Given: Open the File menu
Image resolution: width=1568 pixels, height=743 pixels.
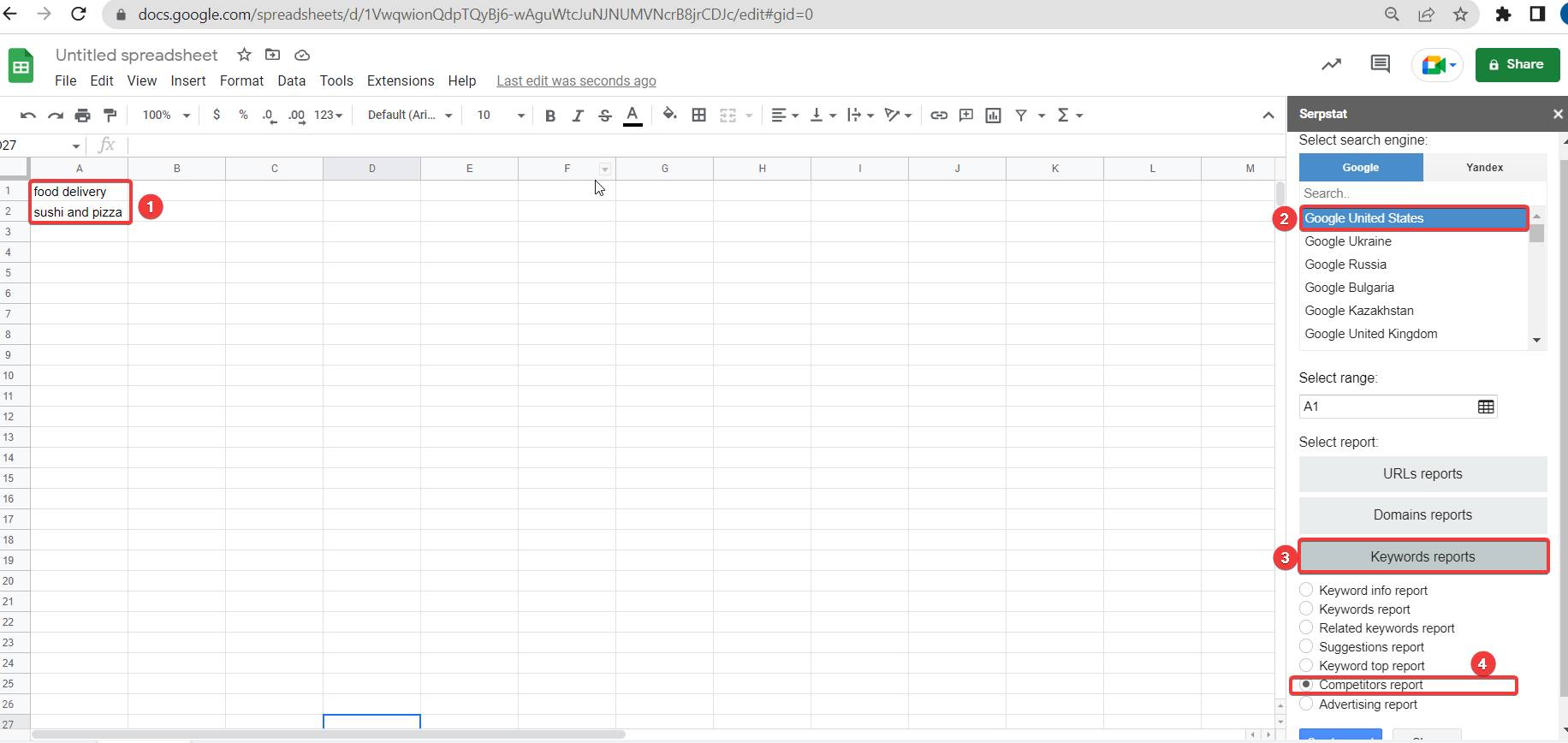Looking at the screenshot, I should coord(65,80).
